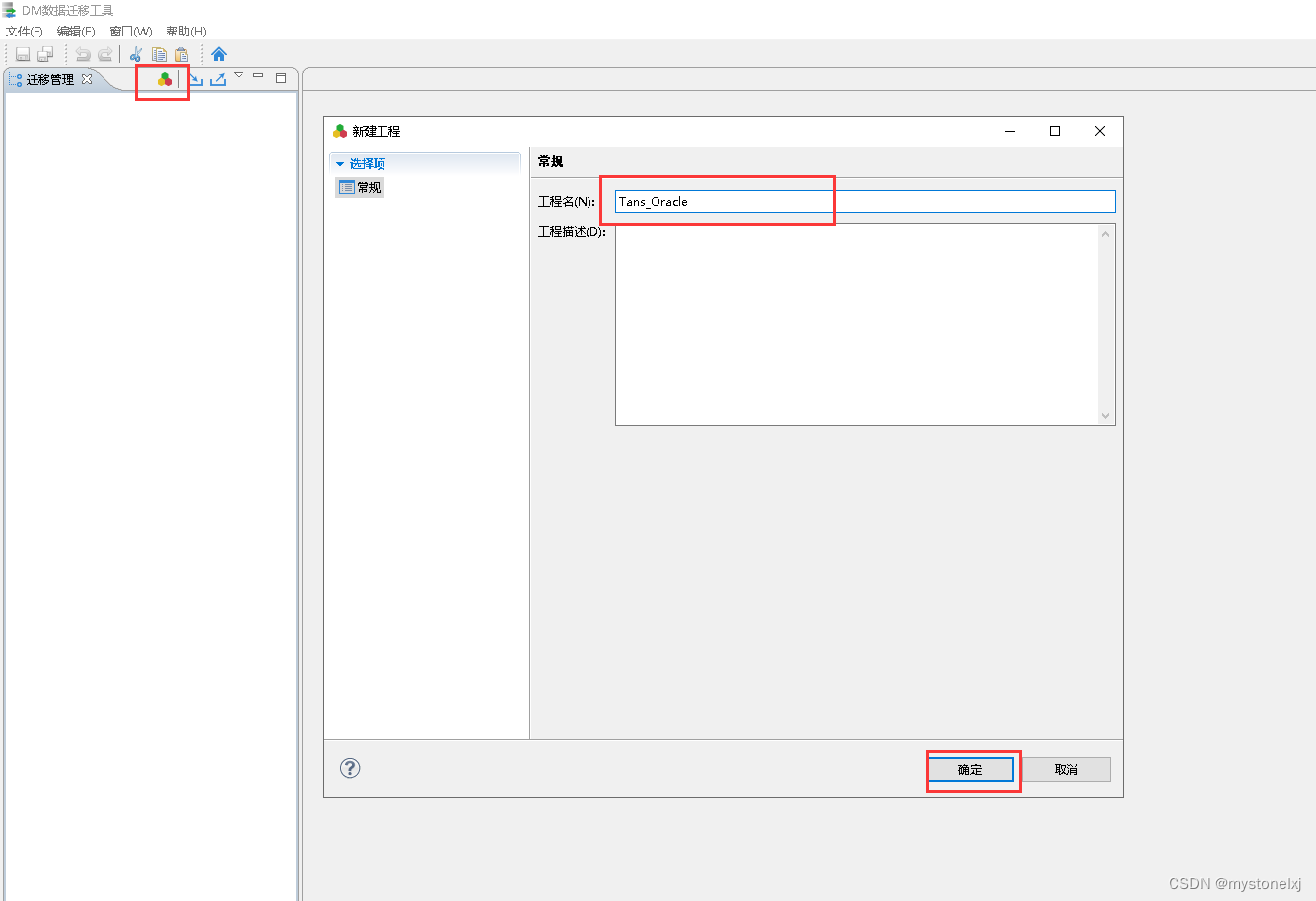Viewport: 1316px width, 901px height.
Task: Click description scrollbar down arrow
Action: click(x=1105, y=416)
